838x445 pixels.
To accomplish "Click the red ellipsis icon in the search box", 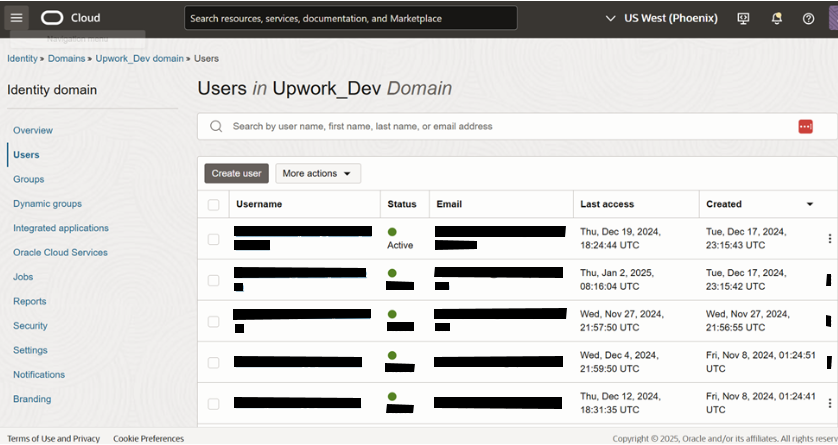I will (x=805, y=127).
